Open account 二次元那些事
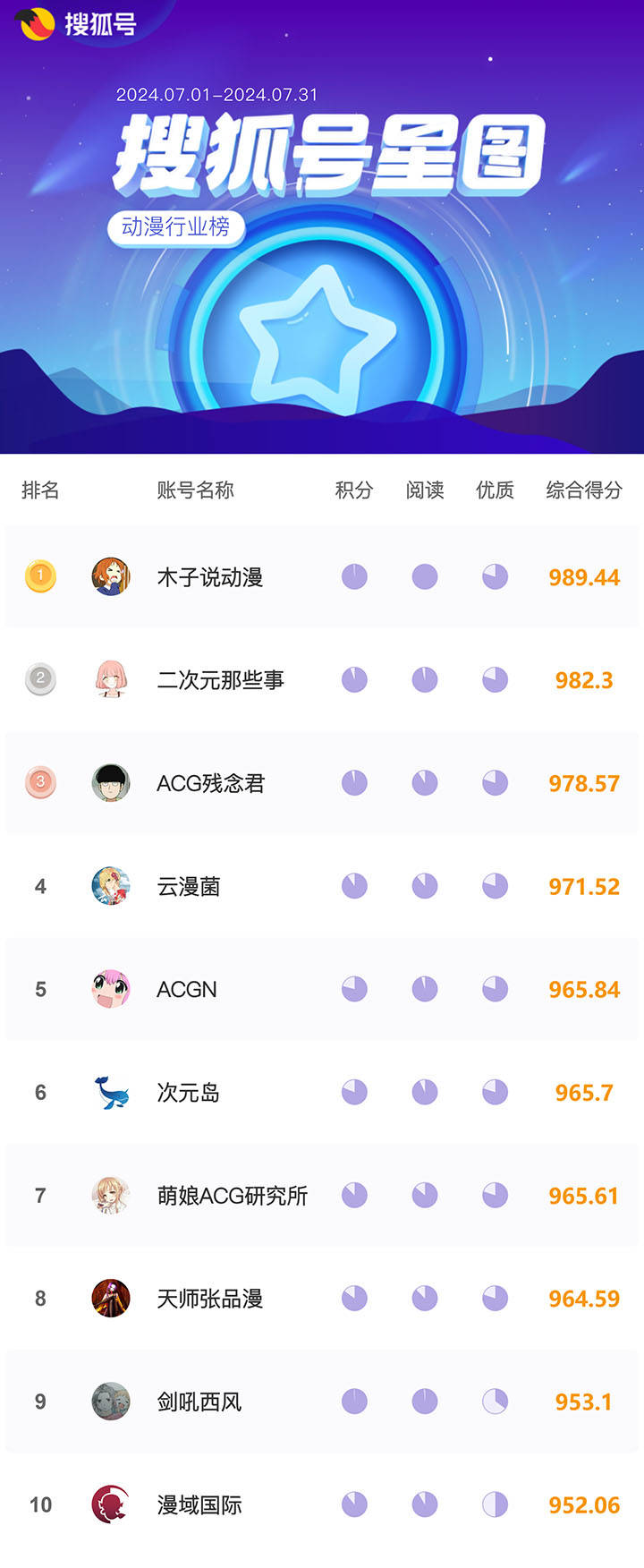The width and height of the screenshot is (644, 1568). tap(220, 680)
